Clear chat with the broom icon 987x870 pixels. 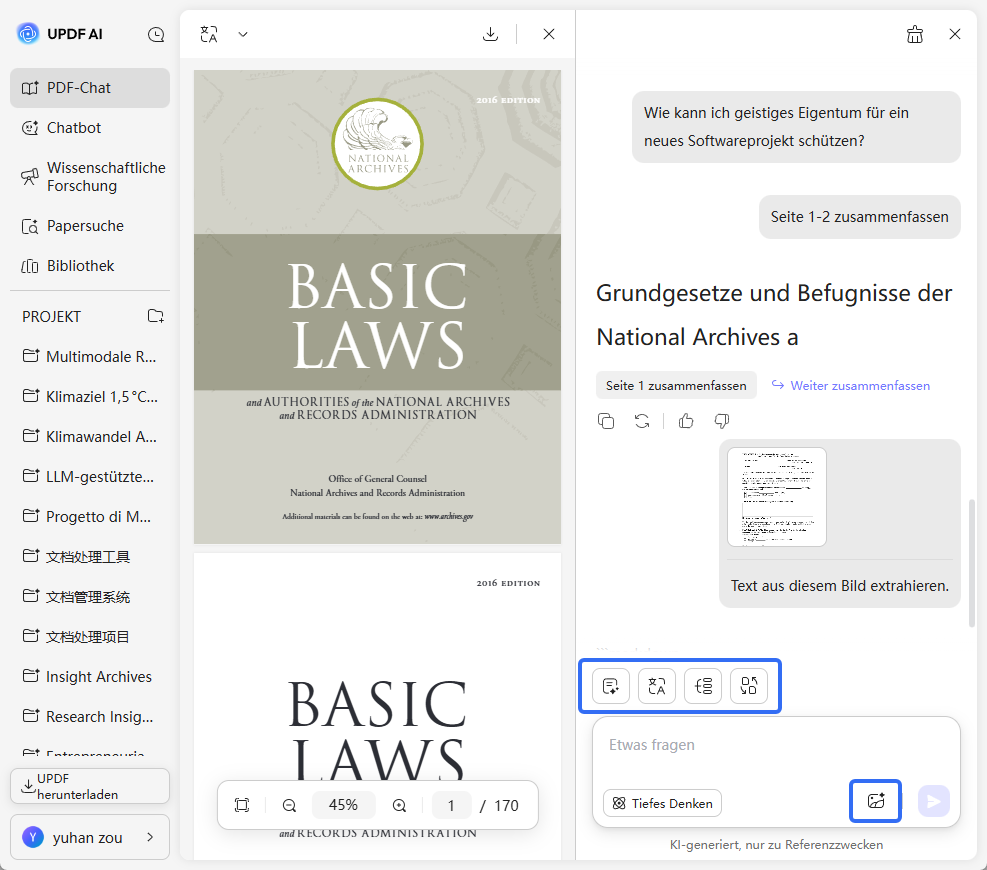click(x=915, y=35)
